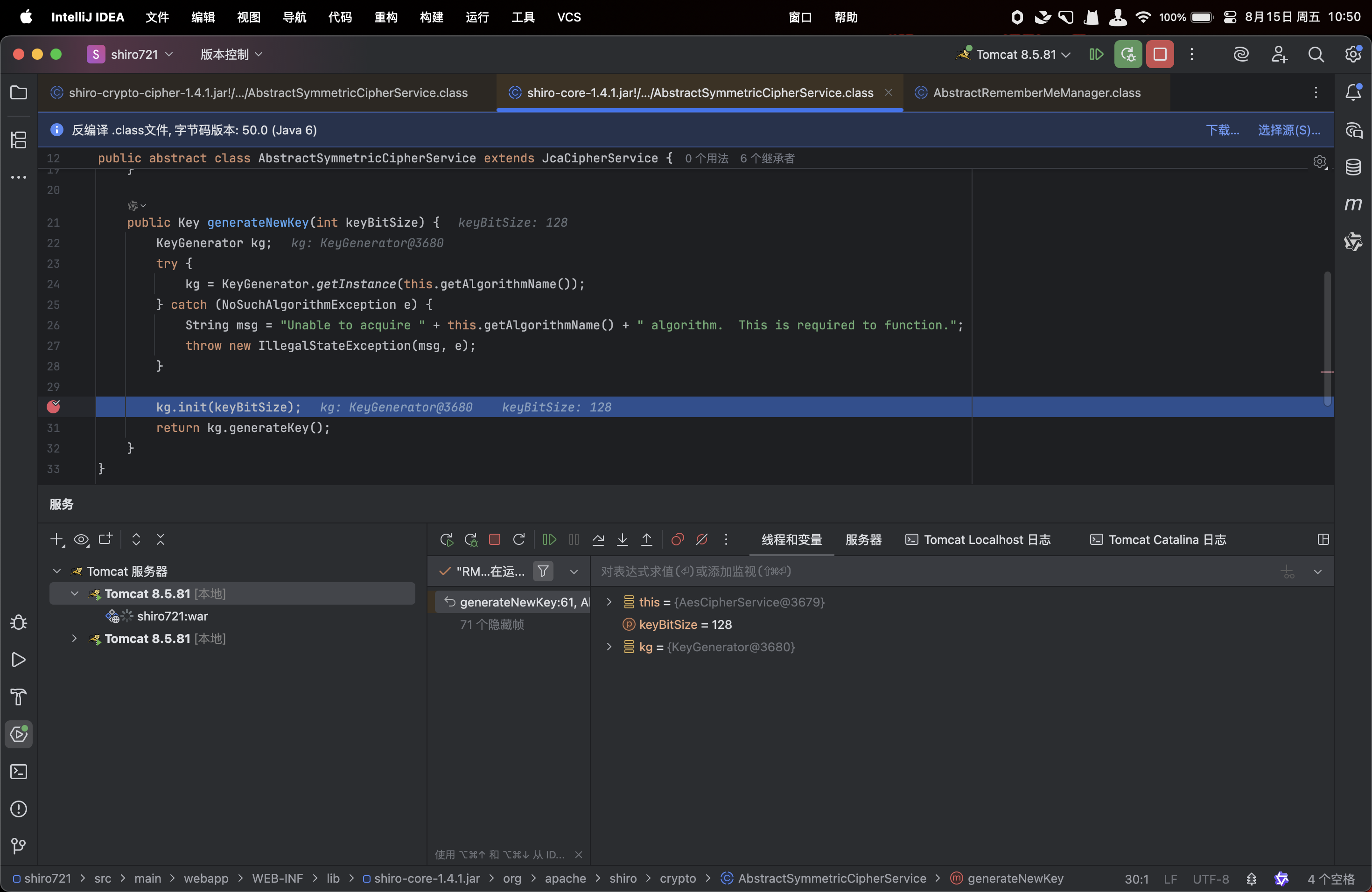Screen dimensions: 1372x892
Task: Open the Terminal tool window icon
Action: click(19, 772)
